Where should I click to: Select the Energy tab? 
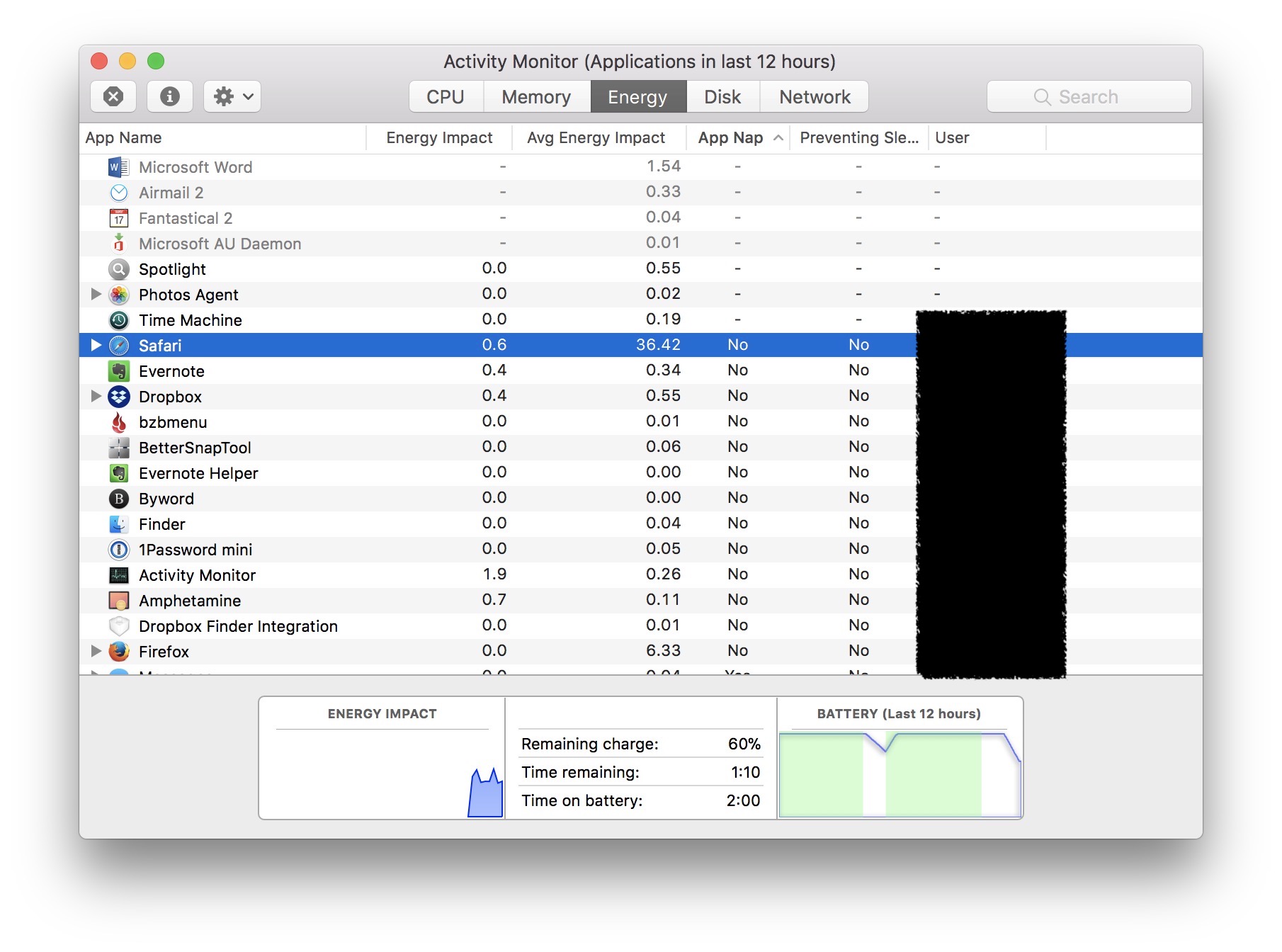(638, 96)
